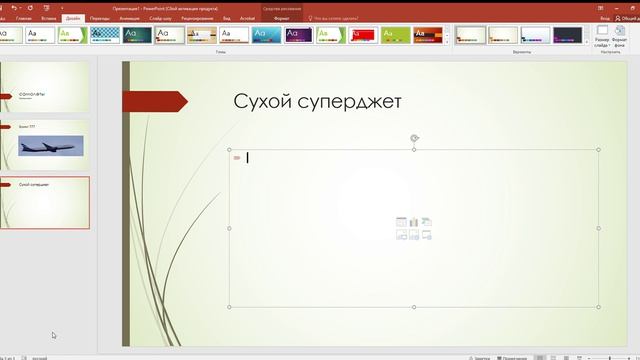Image resolution: width=640 pixels, height=360 pixels.
Task: Choose the second beige variant
Action: tap(503, 35)
